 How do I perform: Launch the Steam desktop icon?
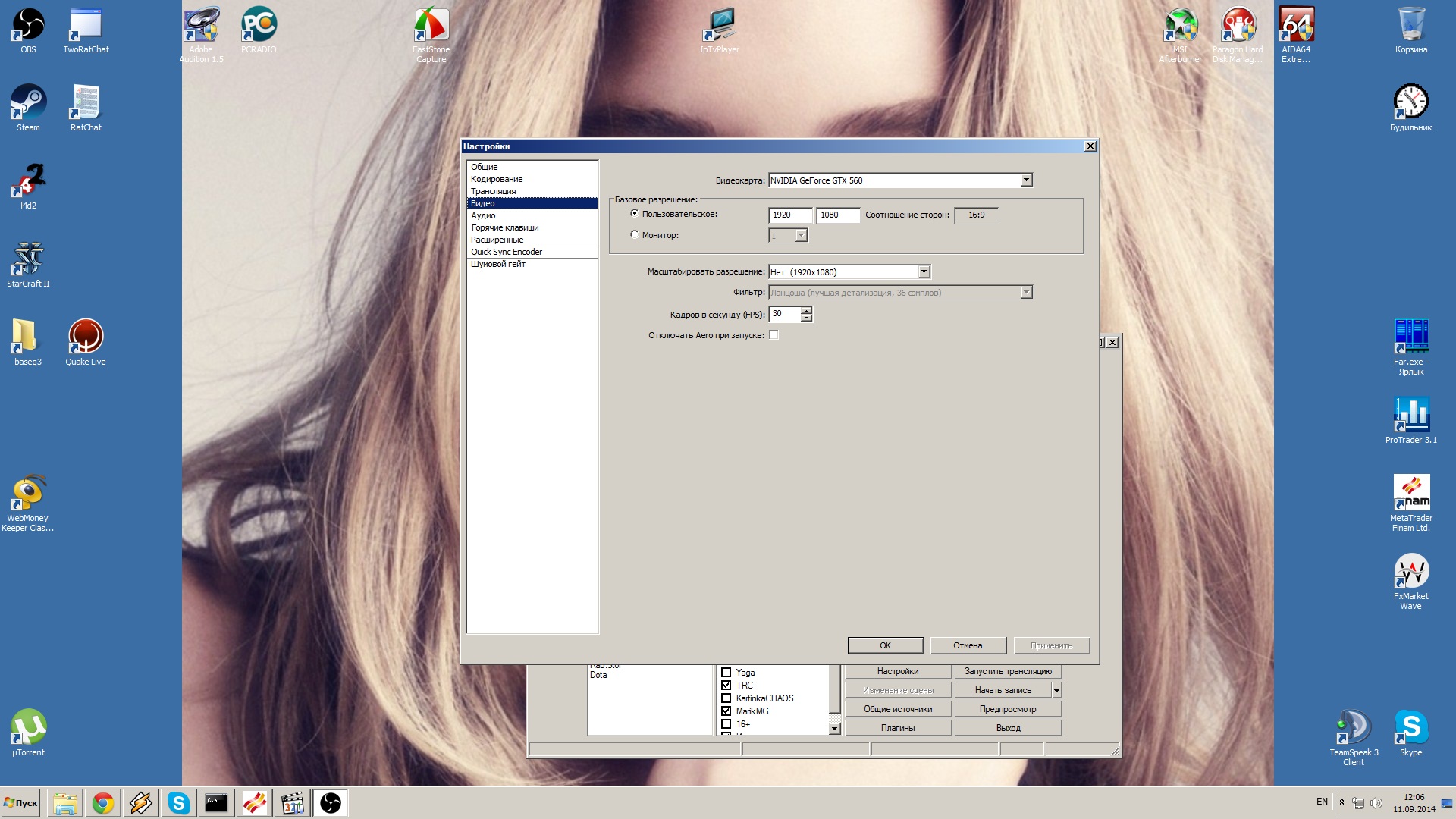(x=28, y=102)
